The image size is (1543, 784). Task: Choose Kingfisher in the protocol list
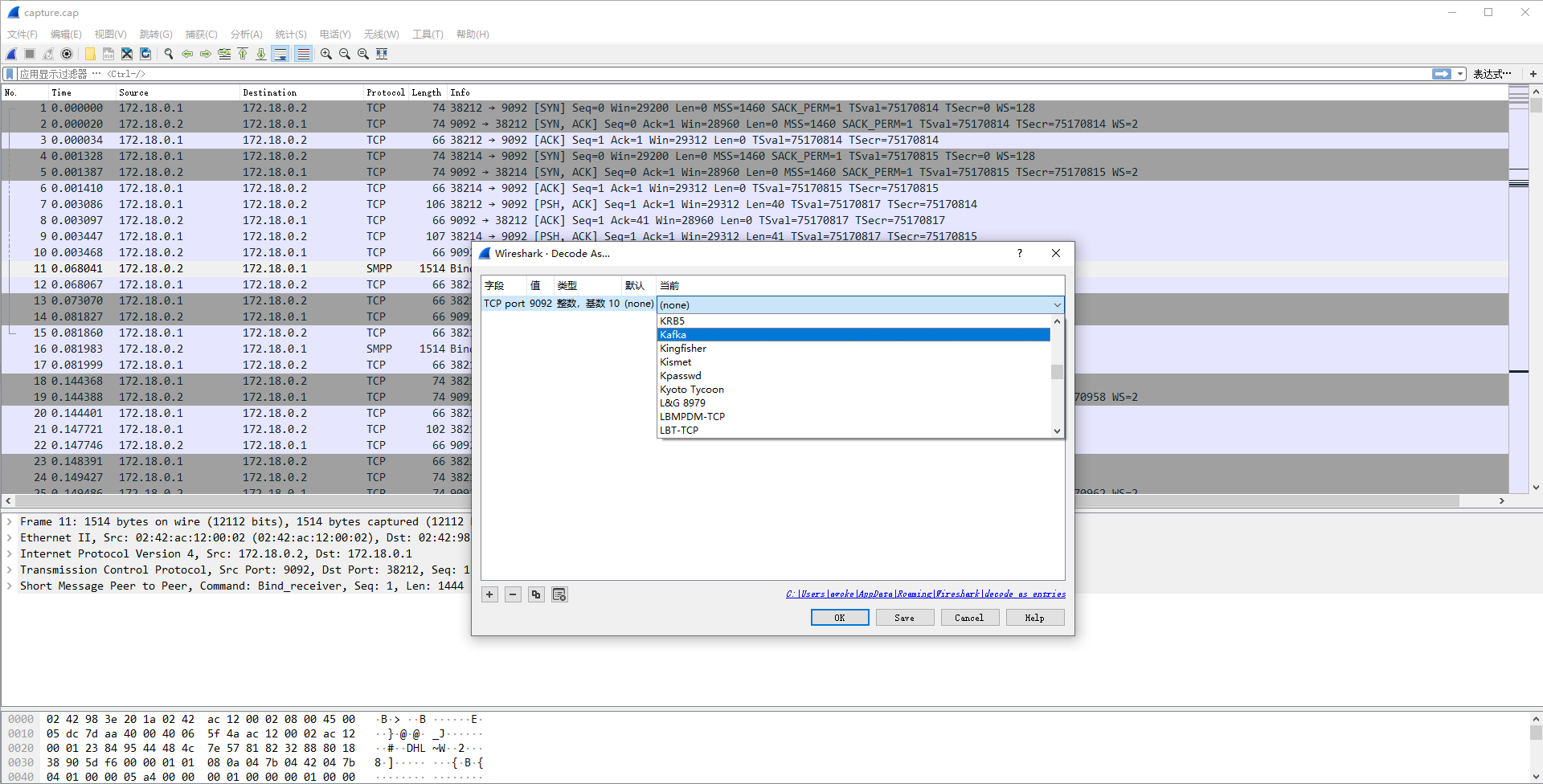(853, 349)
